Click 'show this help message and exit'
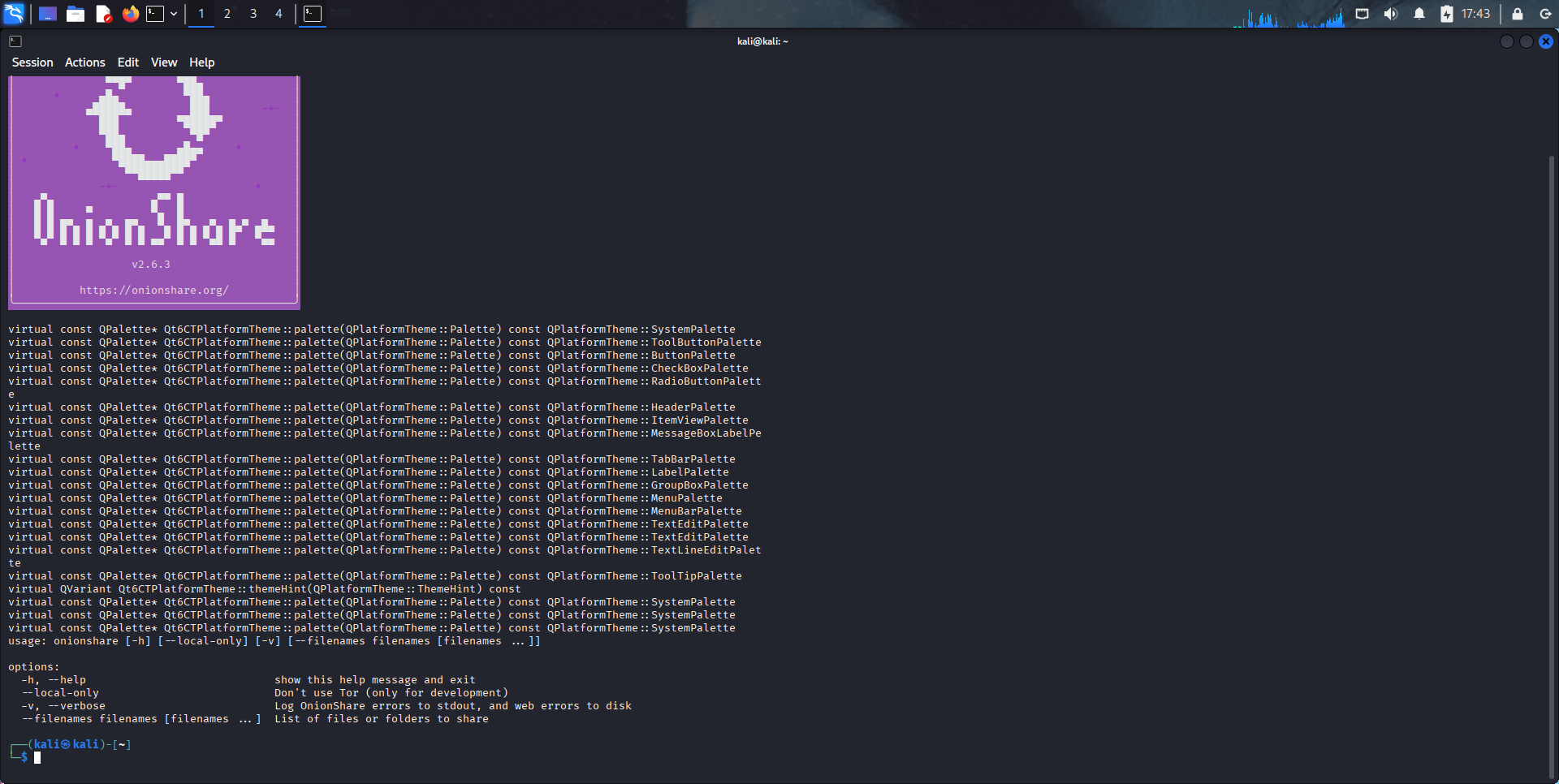Image resolution: width=1559 pixels, height=784 pixels. tap(375, 680)
